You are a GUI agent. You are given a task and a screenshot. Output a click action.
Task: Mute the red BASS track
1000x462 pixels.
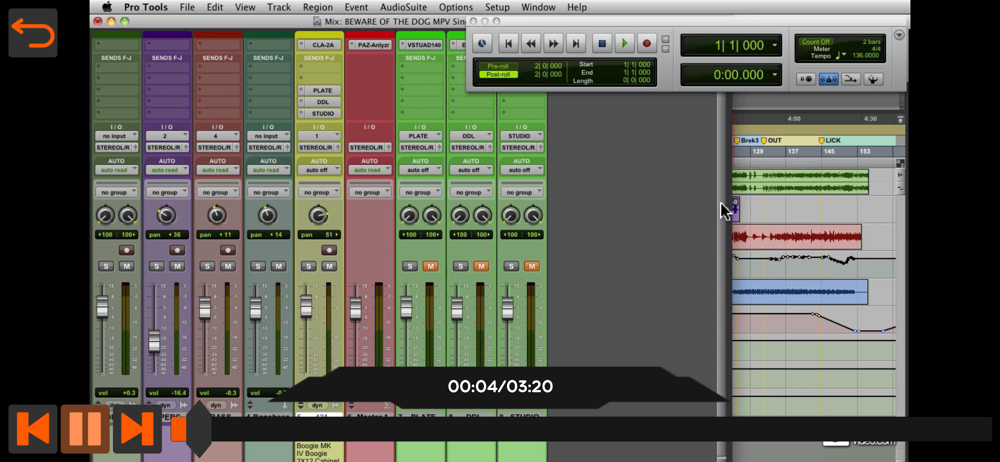228,266
